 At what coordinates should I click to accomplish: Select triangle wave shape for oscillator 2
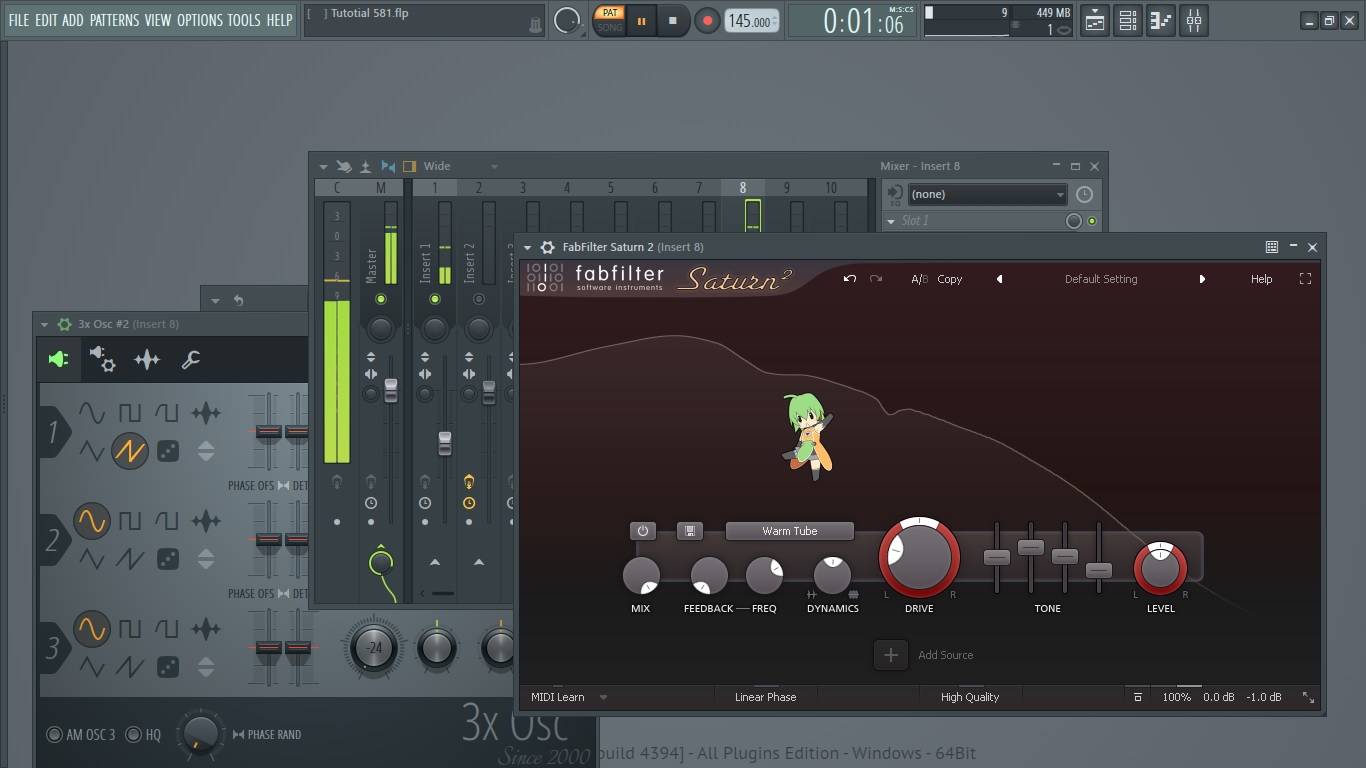click(x=91, y=559)
